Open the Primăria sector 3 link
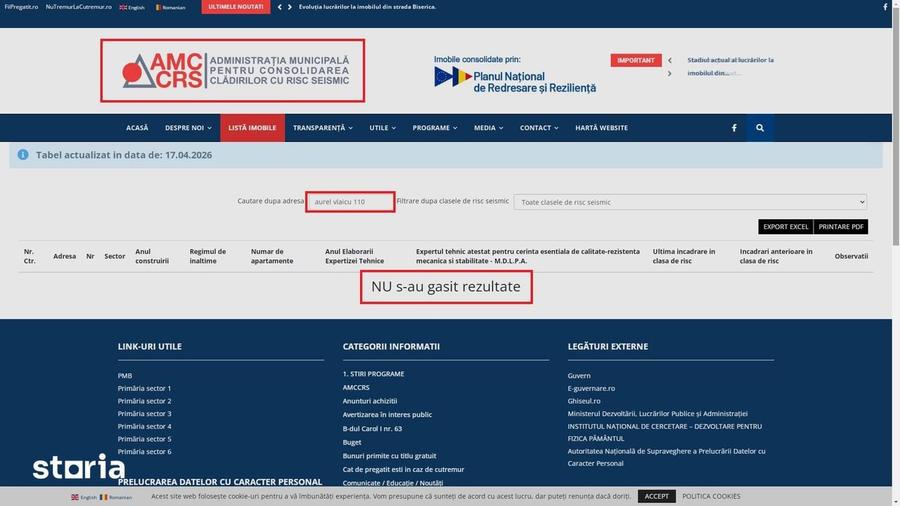900x506 pixels. point(145,414)
